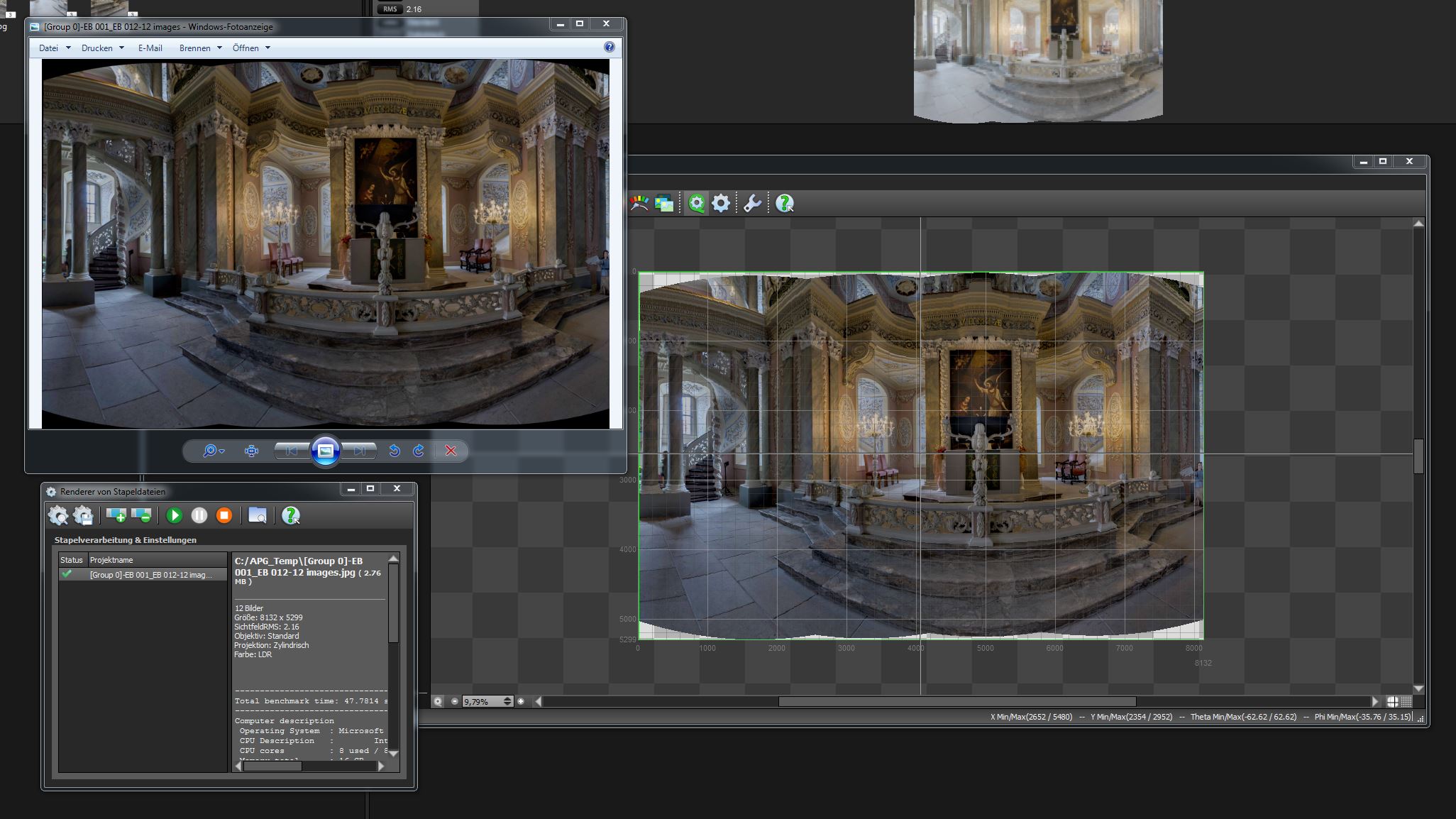Toggle the green quick render preview mode
This screenshot has height=819, width=1456.
[x=697, y=204]
